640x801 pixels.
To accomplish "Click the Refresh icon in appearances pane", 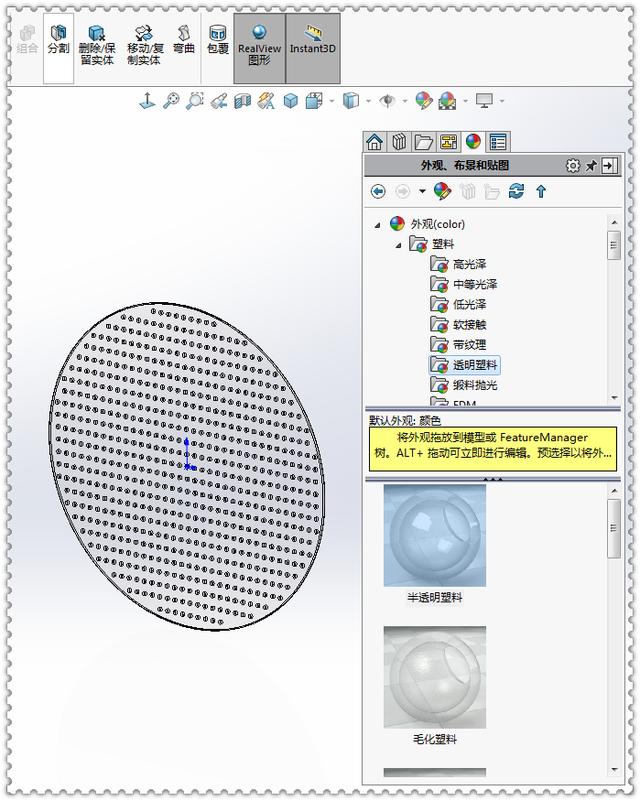I will [x=516, y=192].
